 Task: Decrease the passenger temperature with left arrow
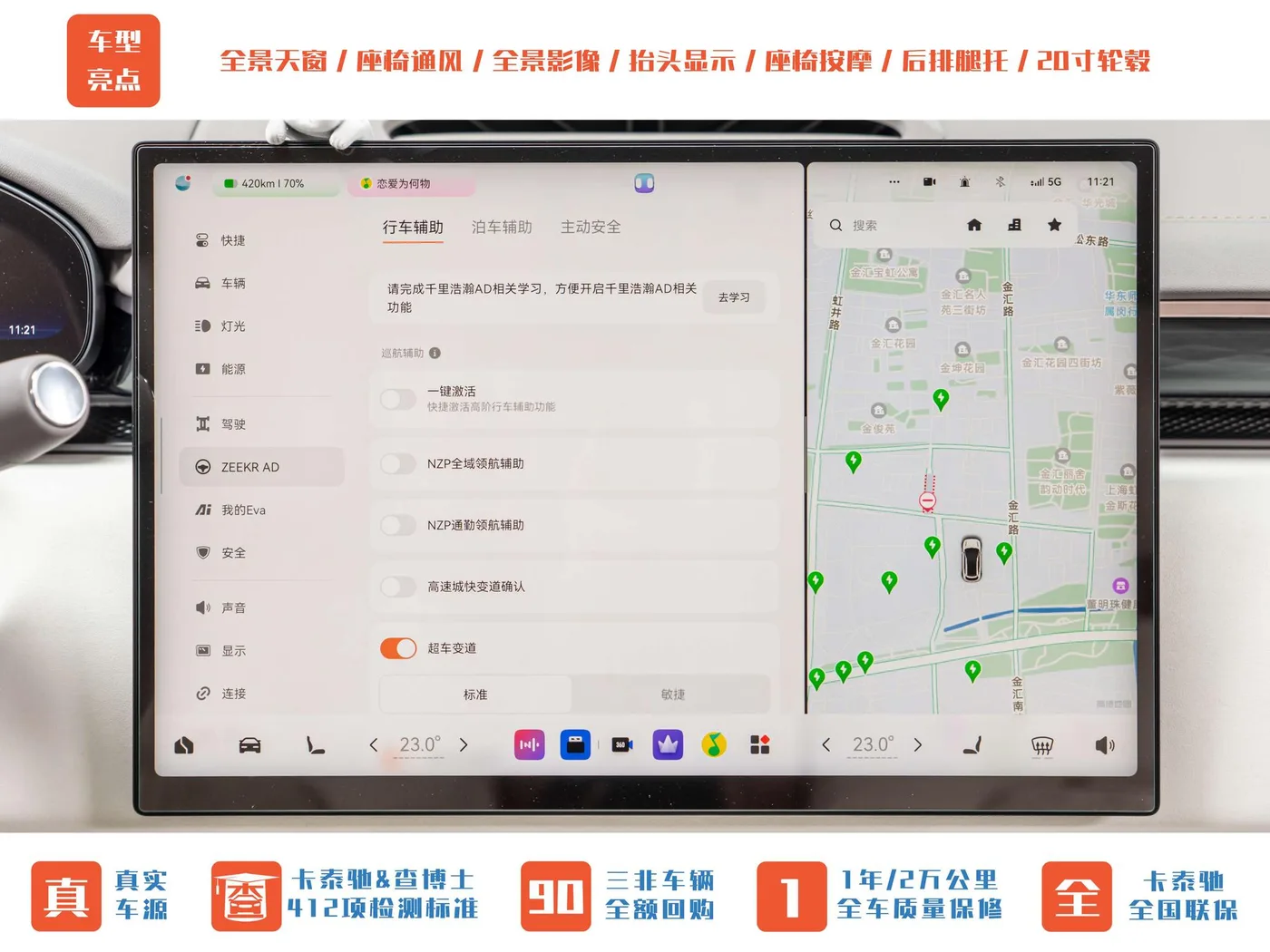(x=825, y=745)
